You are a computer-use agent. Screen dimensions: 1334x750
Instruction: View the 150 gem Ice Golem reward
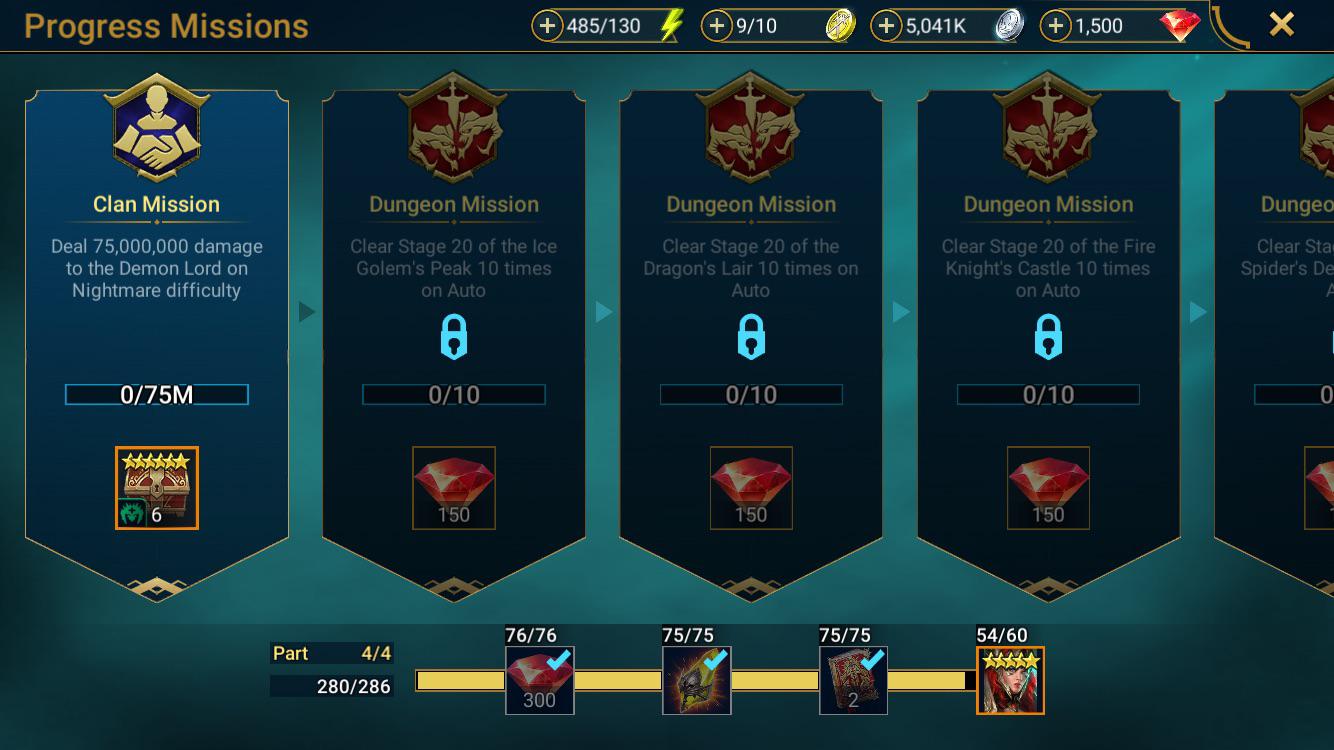(x=454, y=488)
